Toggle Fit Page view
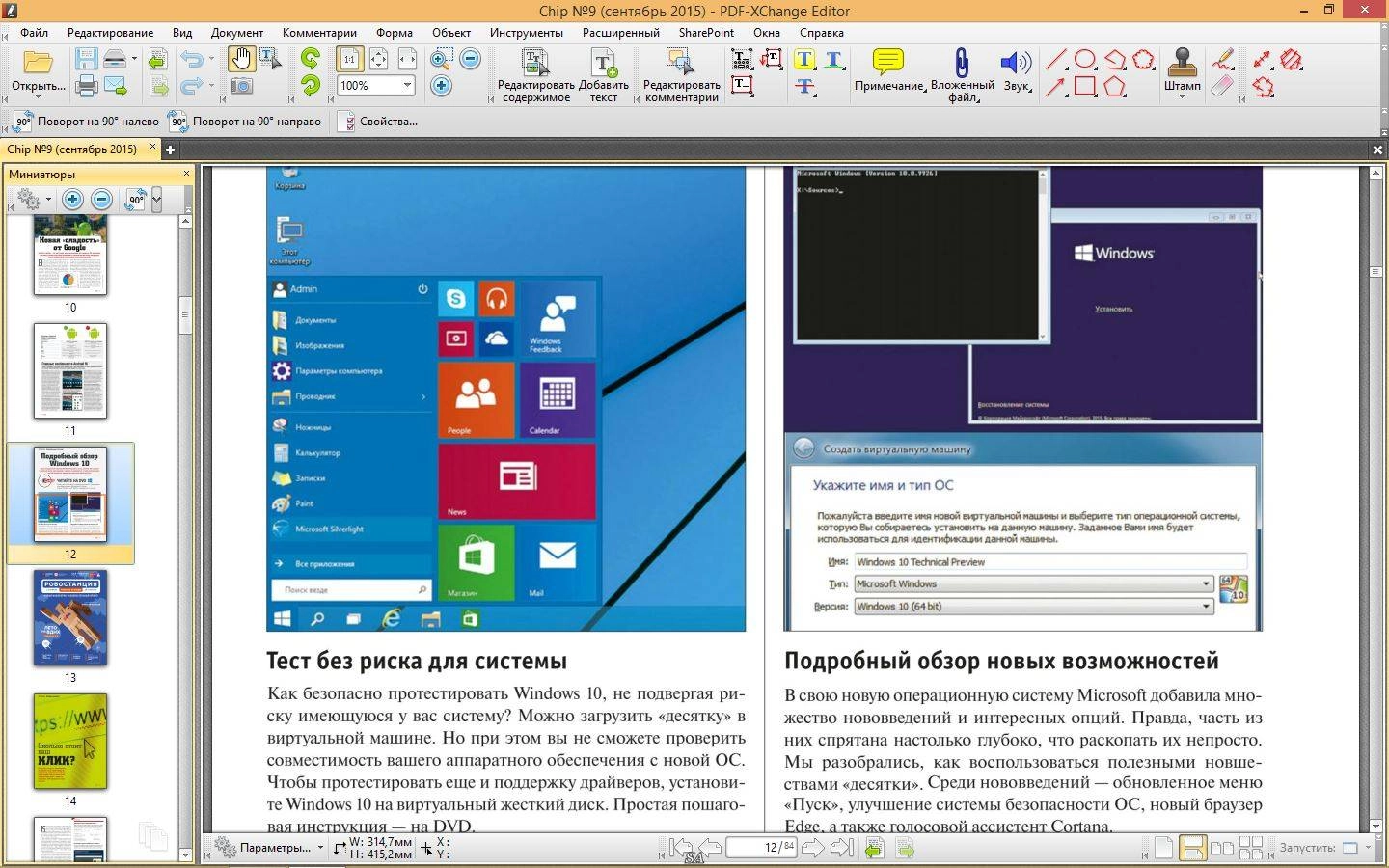Screen dimensions: 1389x868 [378, 60]
